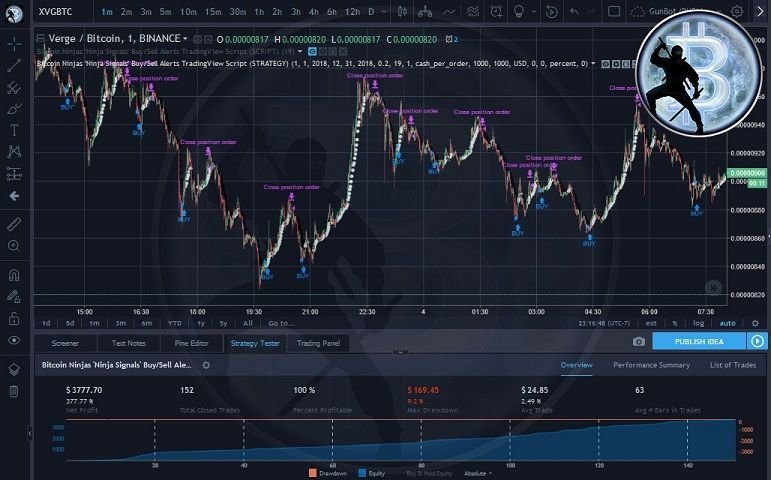Click the user avatar at top left
This screenshot has width=771, height=480.
point(14,13)
